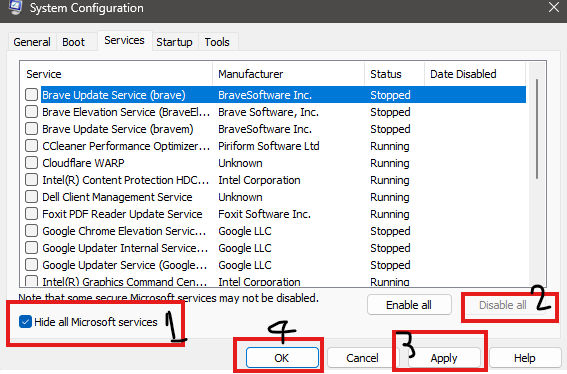This screenshot has width=567, height=374.
Task: Toggle Foxit PDF Reader Update Service checkbox
Action: click(31, 214)
